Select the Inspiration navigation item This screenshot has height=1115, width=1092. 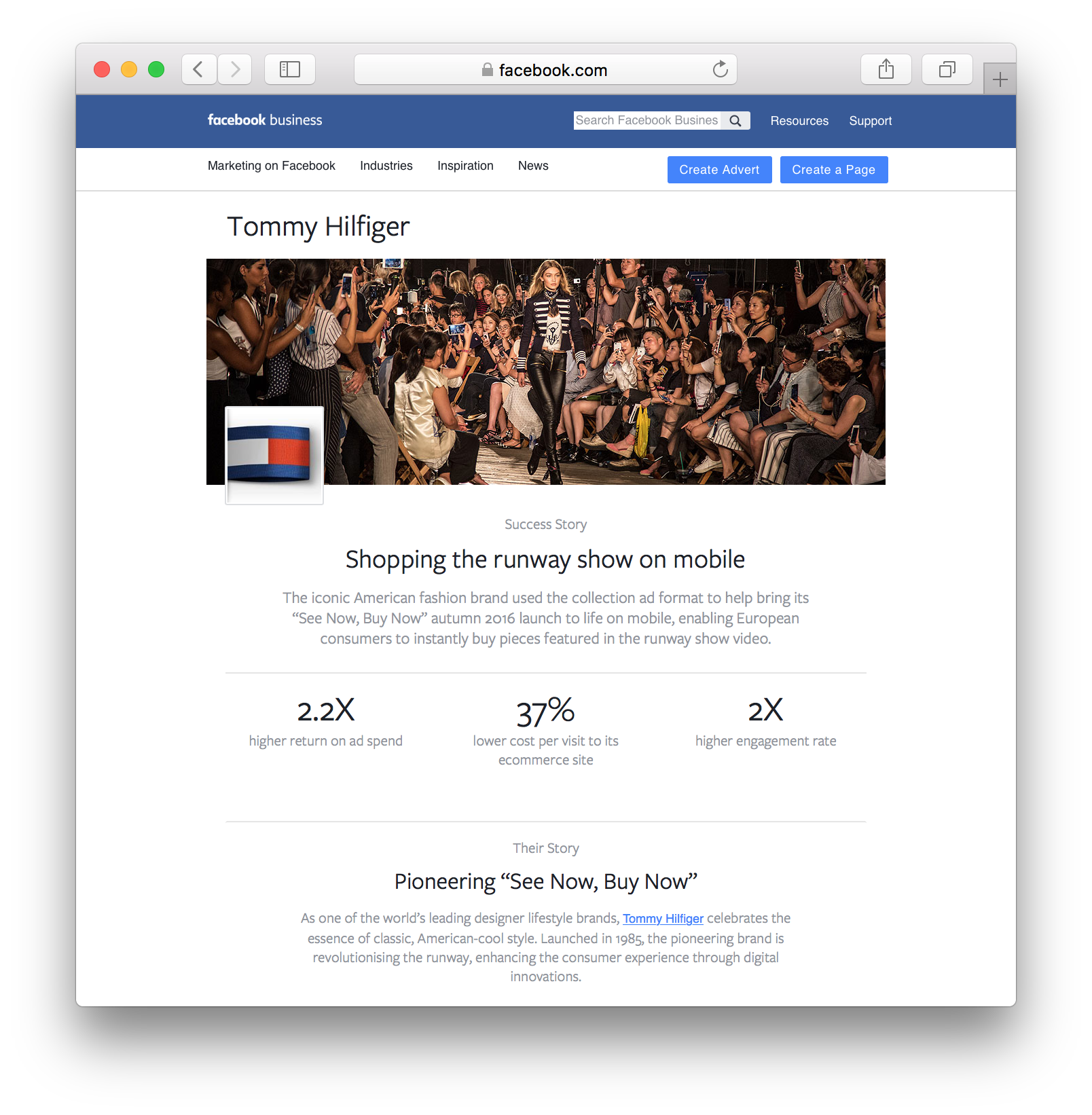465,166
